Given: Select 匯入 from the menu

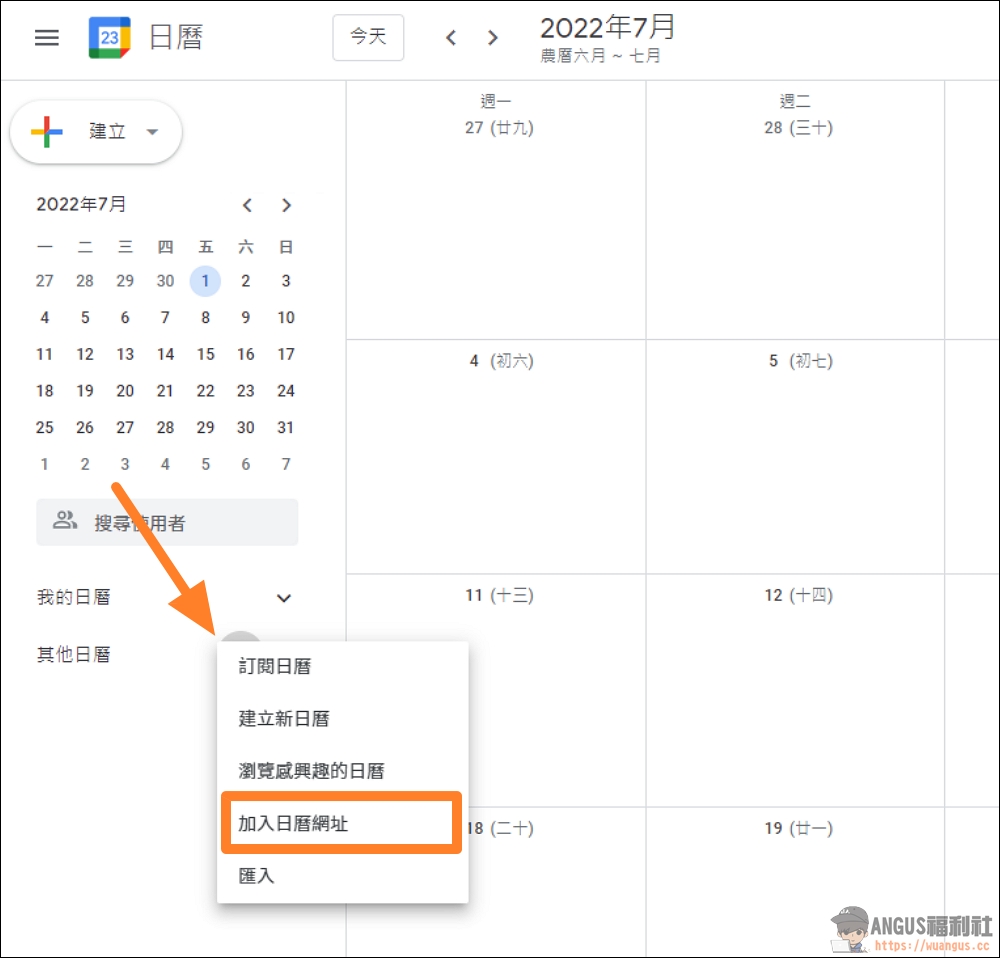Looking at the screenshot, I should click(x=342, y=875).
